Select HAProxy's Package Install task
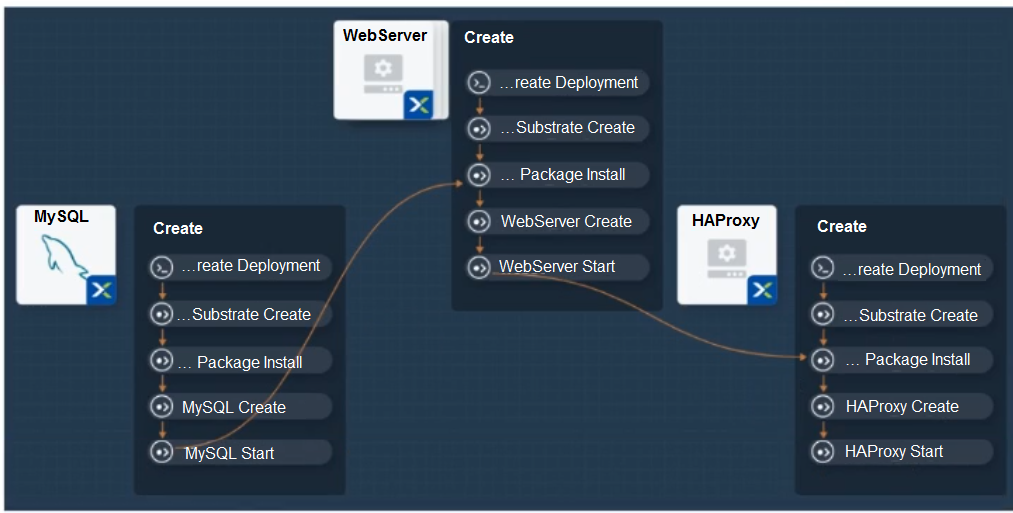 [x=901, y=359]
